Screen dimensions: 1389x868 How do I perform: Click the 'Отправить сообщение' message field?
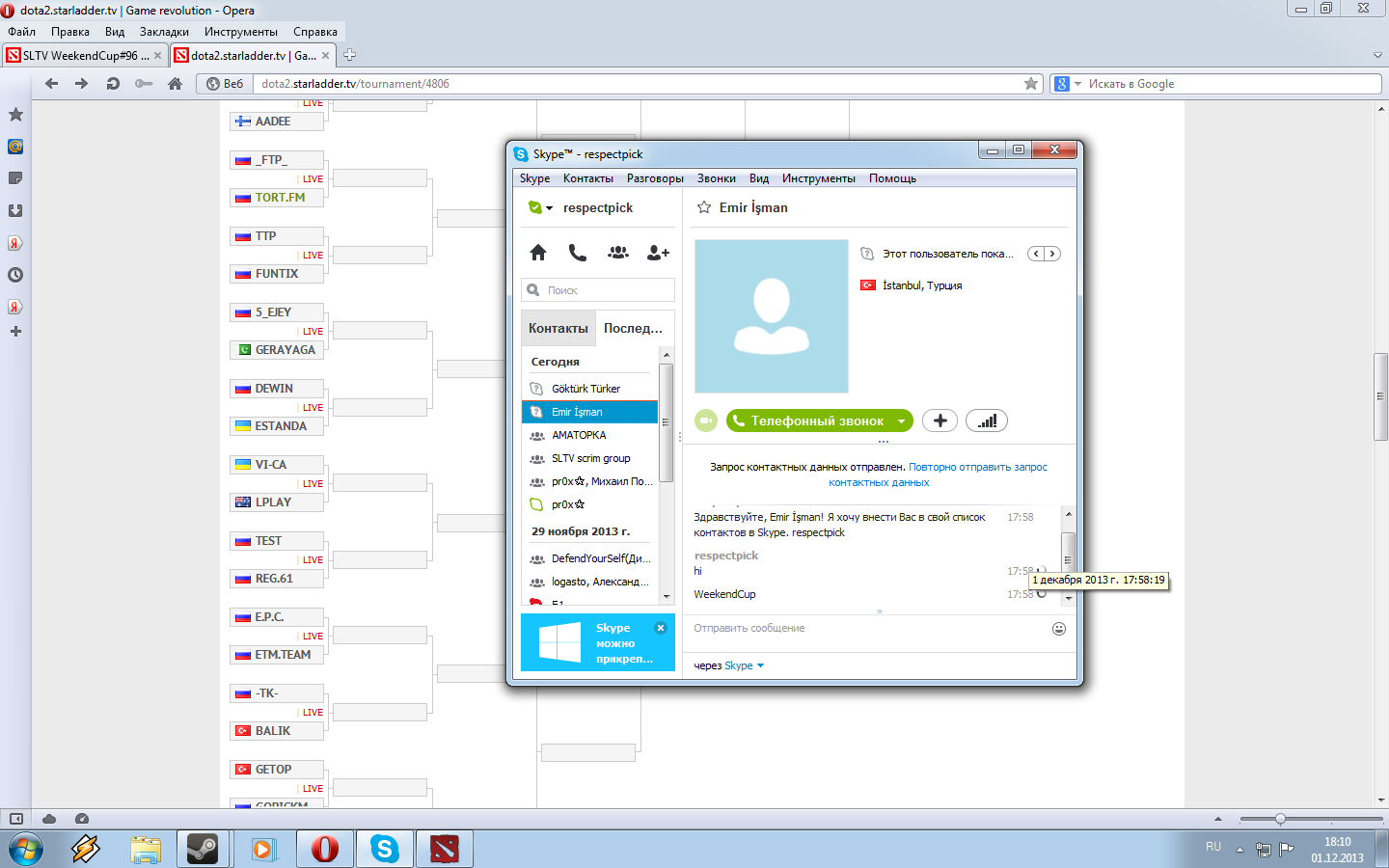pyautogui.click(x=868, y=629)
